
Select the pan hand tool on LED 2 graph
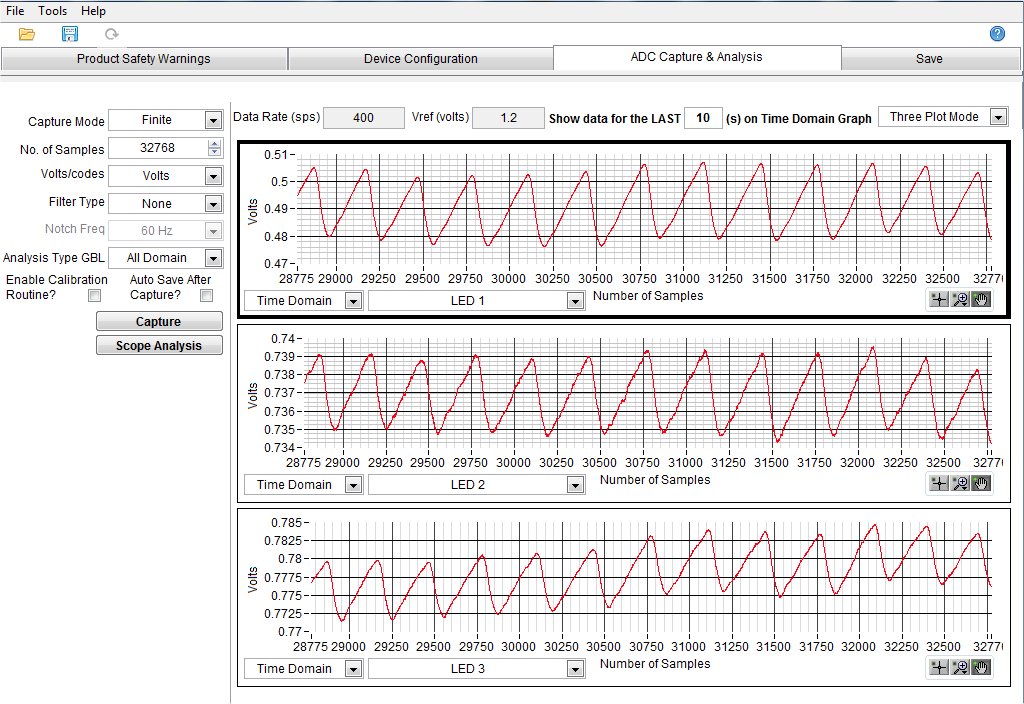(x=981, y=484)
